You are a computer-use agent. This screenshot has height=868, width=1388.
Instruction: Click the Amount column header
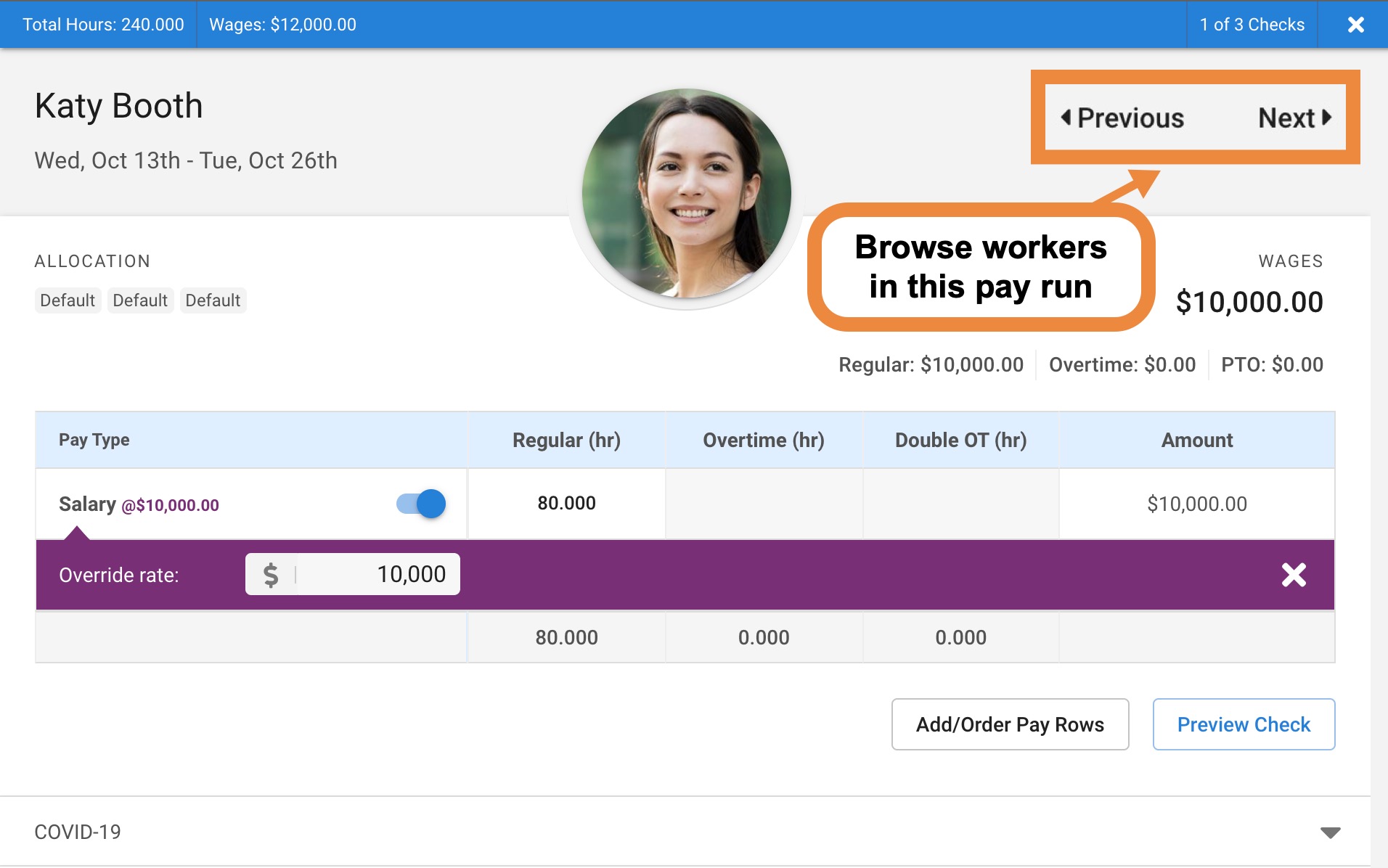1197,440
